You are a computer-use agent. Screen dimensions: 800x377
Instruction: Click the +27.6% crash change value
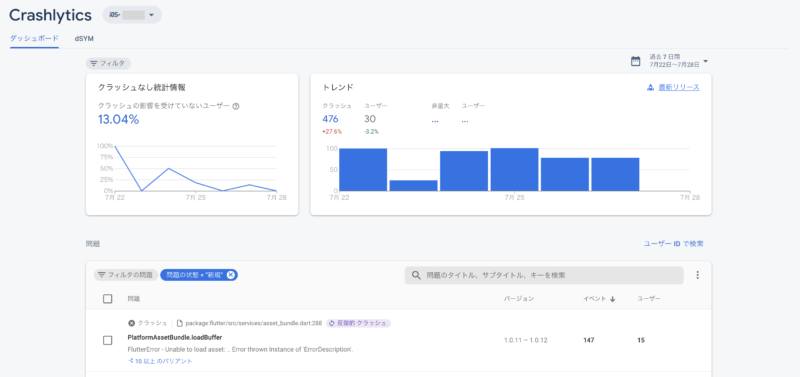coord(332,132)
